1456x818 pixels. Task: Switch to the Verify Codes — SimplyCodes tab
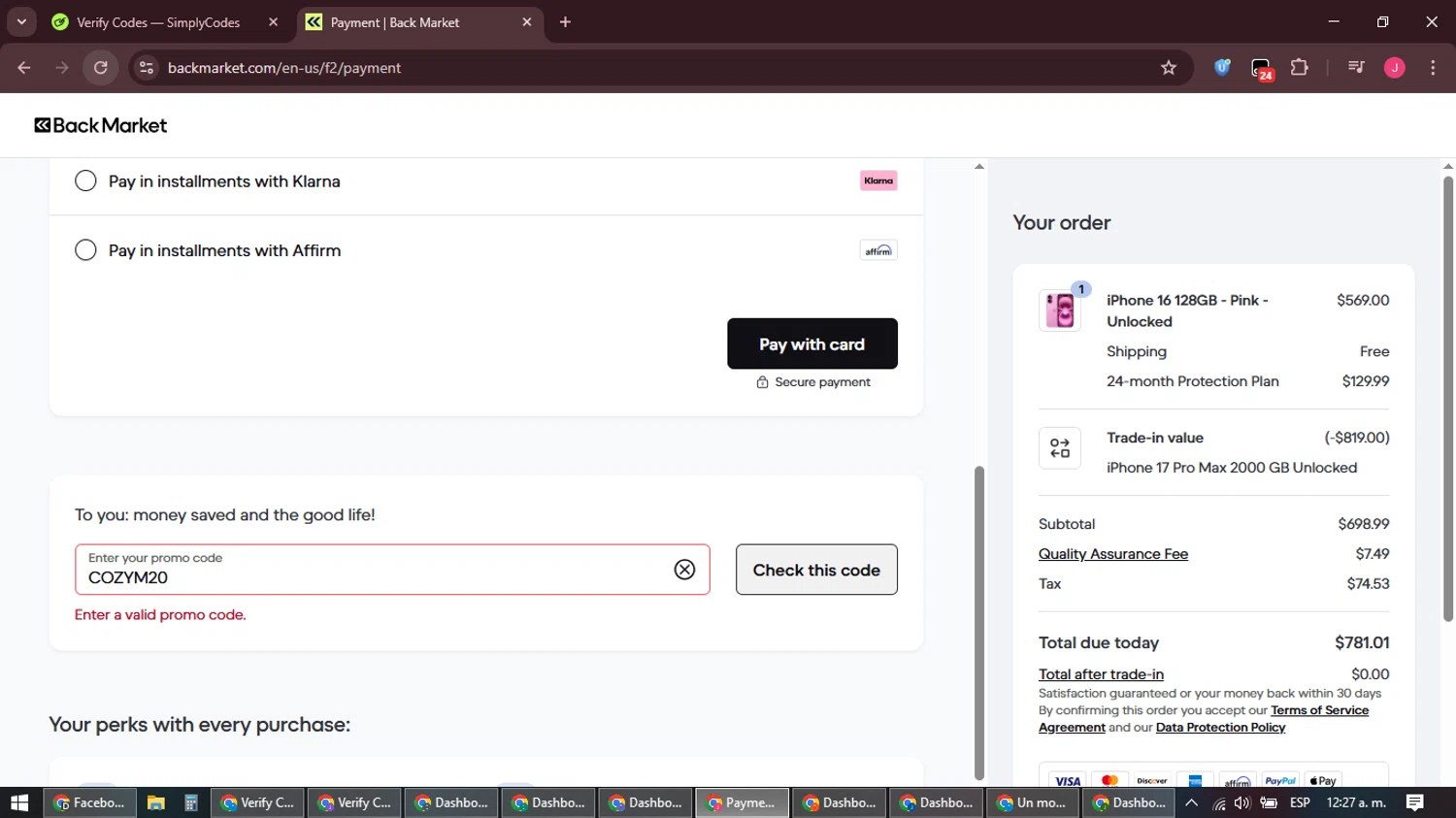click(158, 22)
